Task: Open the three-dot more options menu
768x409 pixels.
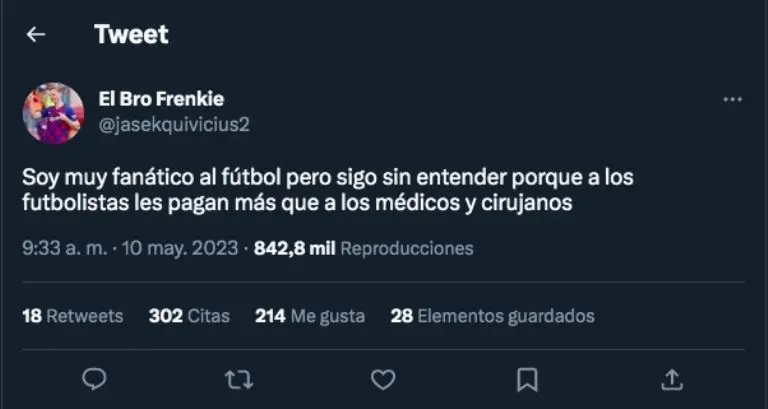Action: point(732,99)
